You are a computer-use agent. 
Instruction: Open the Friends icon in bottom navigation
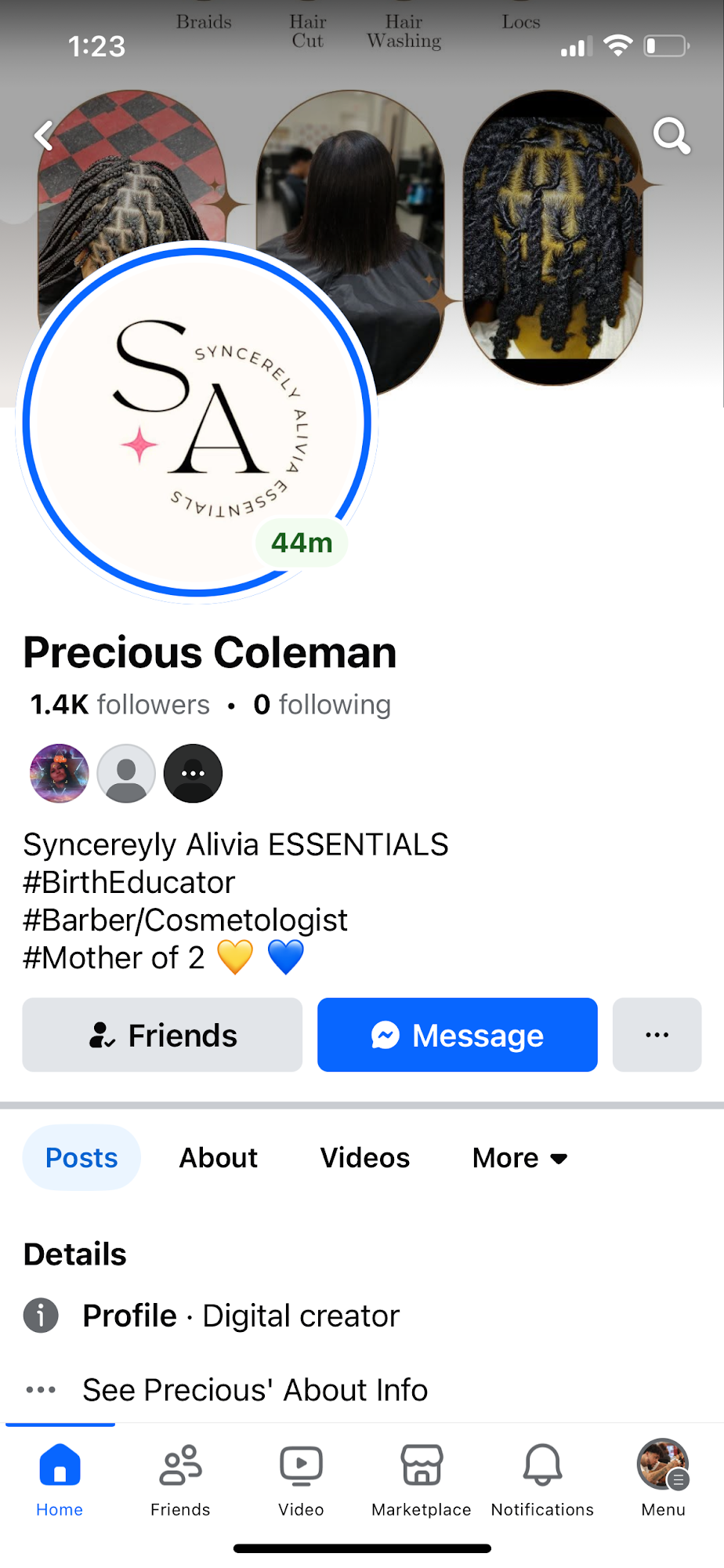coord(180,1479)
